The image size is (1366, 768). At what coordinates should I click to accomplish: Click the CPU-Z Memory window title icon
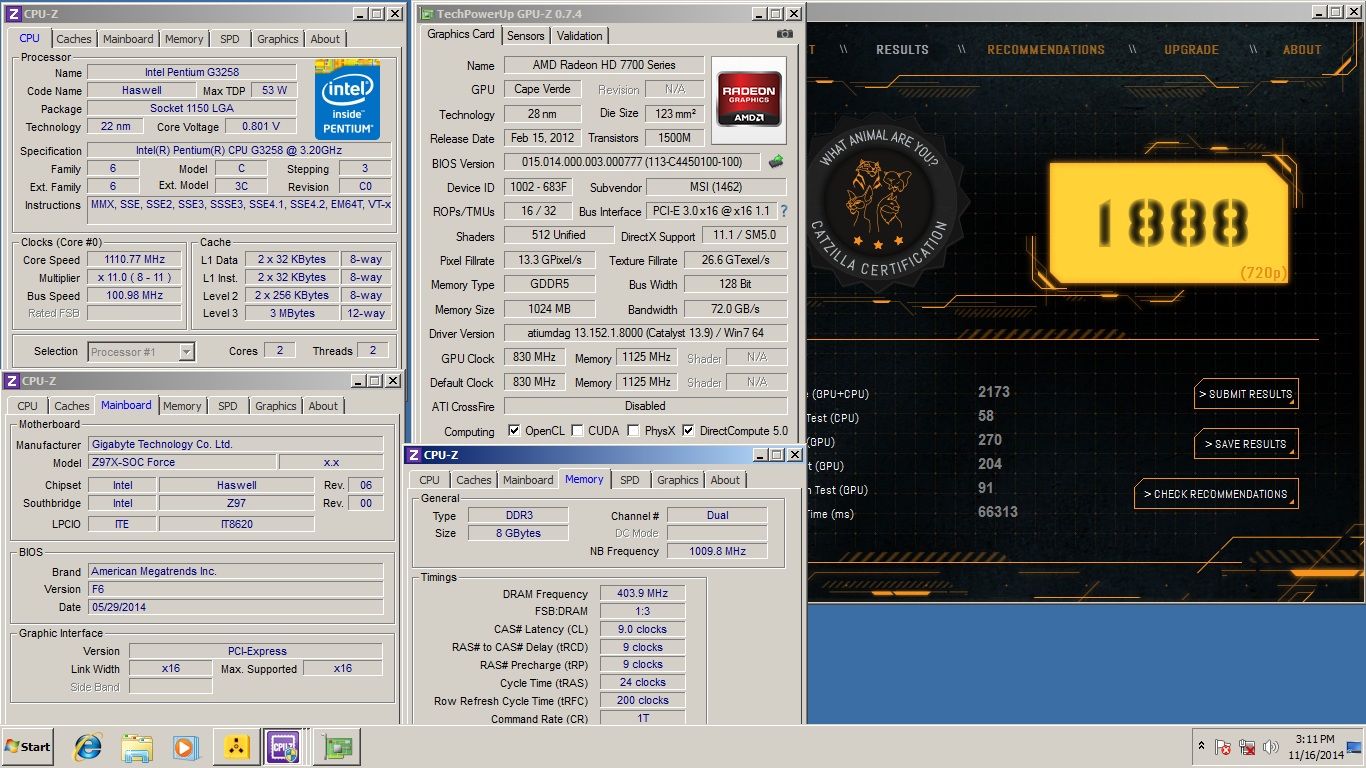(x=414, y=455)
